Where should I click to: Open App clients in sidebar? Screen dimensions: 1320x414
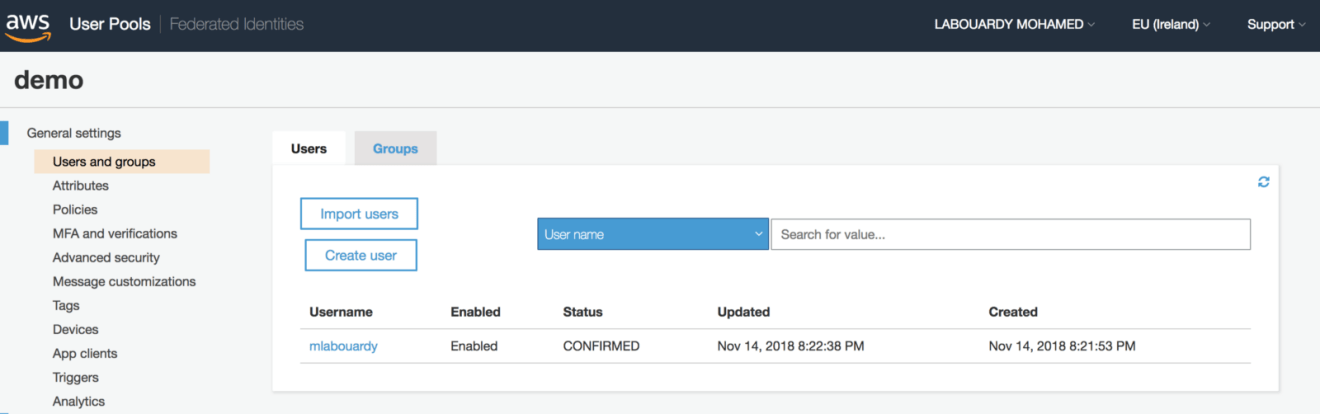(x=85, y=354)
